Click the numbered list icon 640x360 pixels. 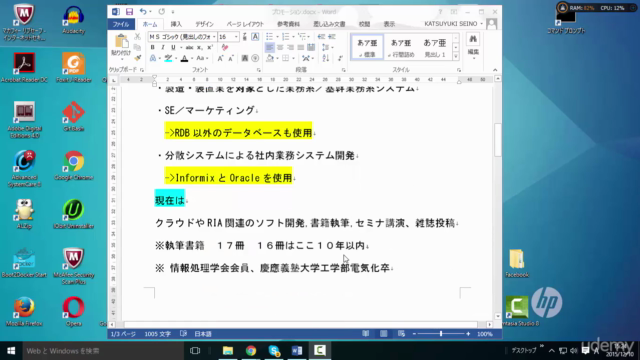(286, 37)
